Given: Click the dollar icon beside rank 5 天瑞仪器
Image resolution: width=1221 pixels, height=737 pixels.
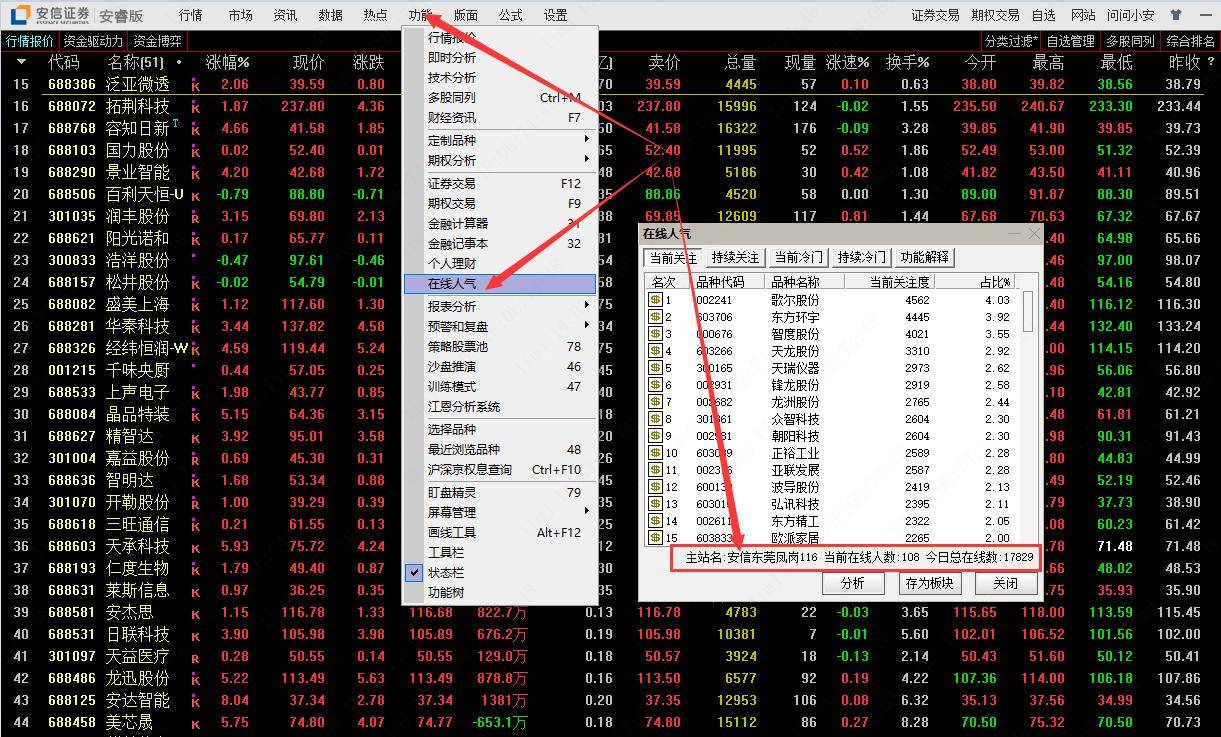Looking at the screenshot, I should click(656, 368).
